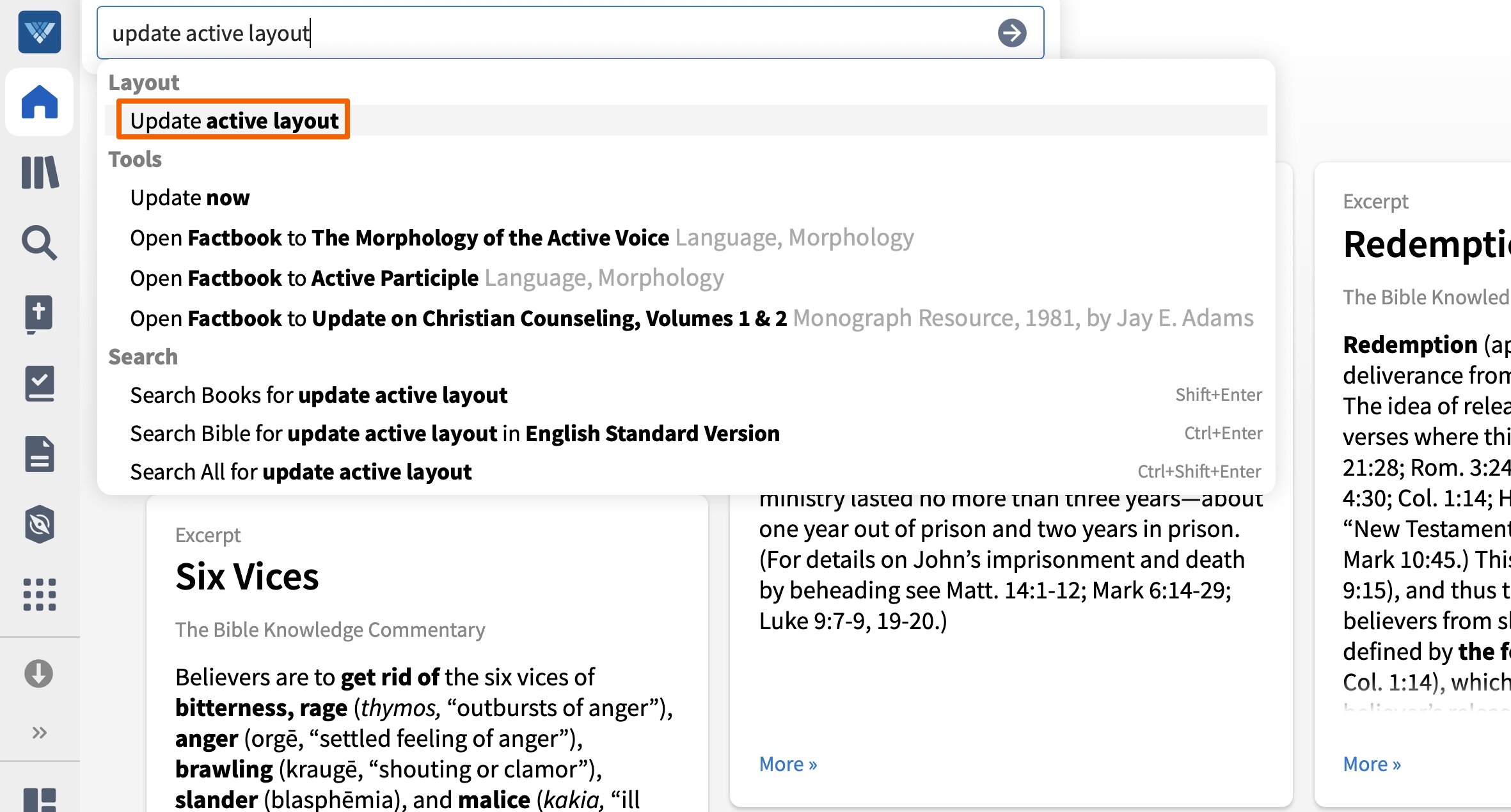Open the Home dashboard icon
The width and height of the screenshot is (1511, 812).
39,102
